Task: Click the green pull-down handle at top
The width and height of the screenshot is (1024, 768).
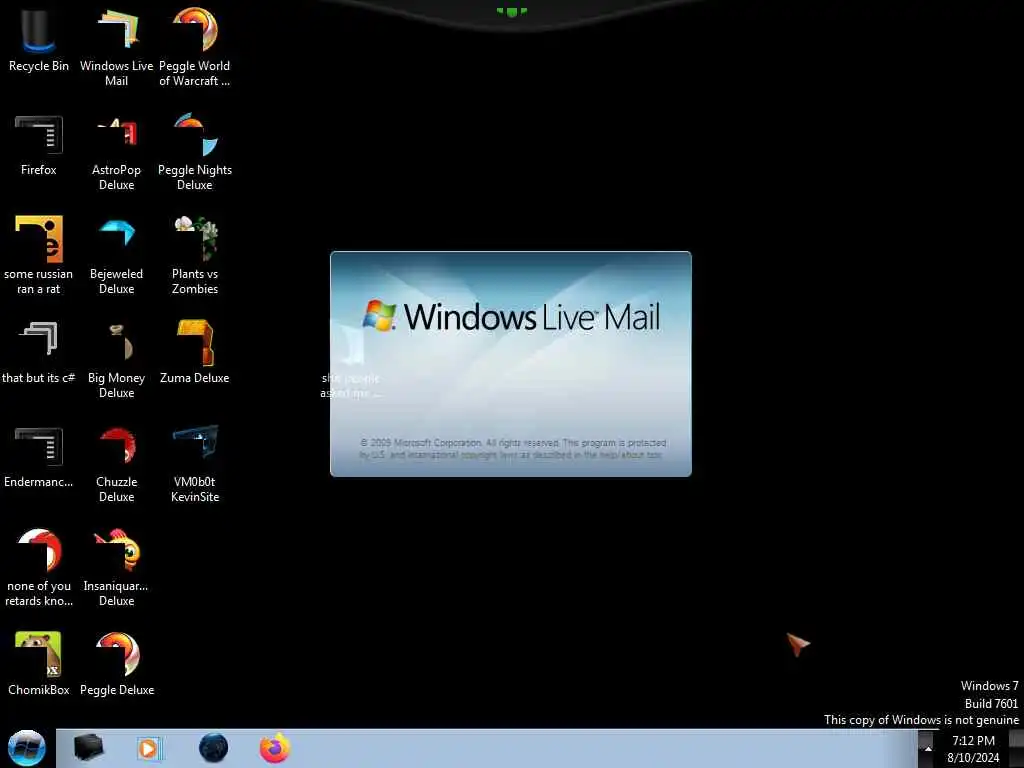Action: pyautogui.click(x=511, y=12)
